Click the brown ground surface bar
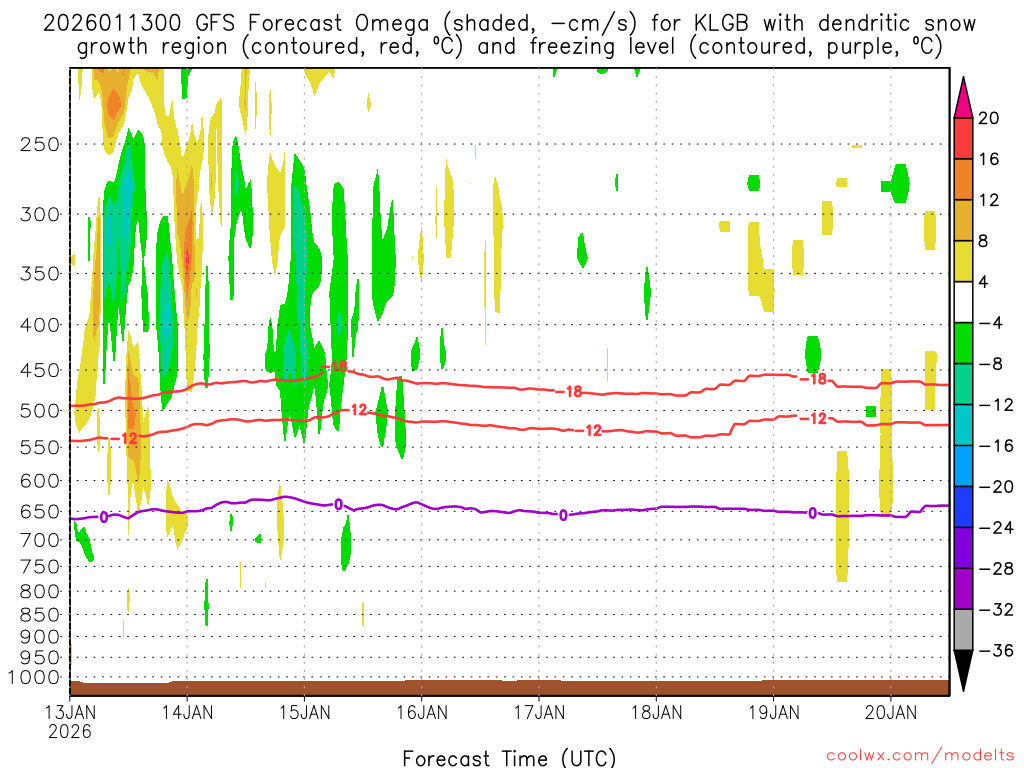Screen dimensions: 1024x768 coord(509,688)
